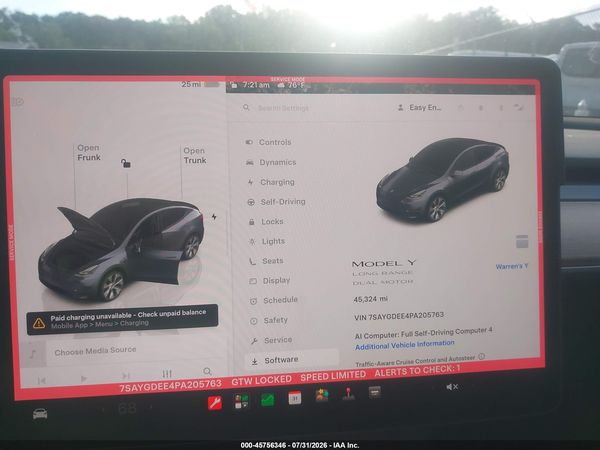Tap the 45,324 mi odometer reading
This screenshot has width=600, height=450.
pyautogui.click(x=370, y=299)
